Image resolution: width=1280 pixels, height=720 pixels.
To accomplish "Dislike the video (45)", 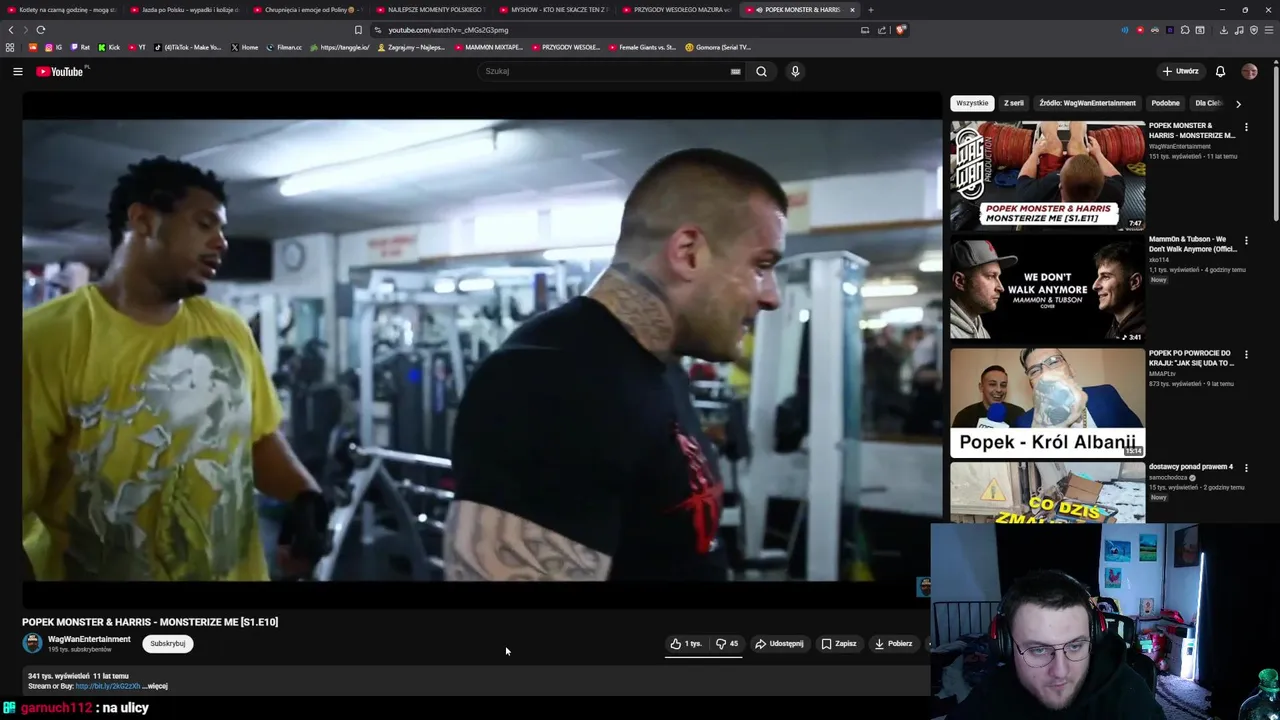I will [727, 644].
